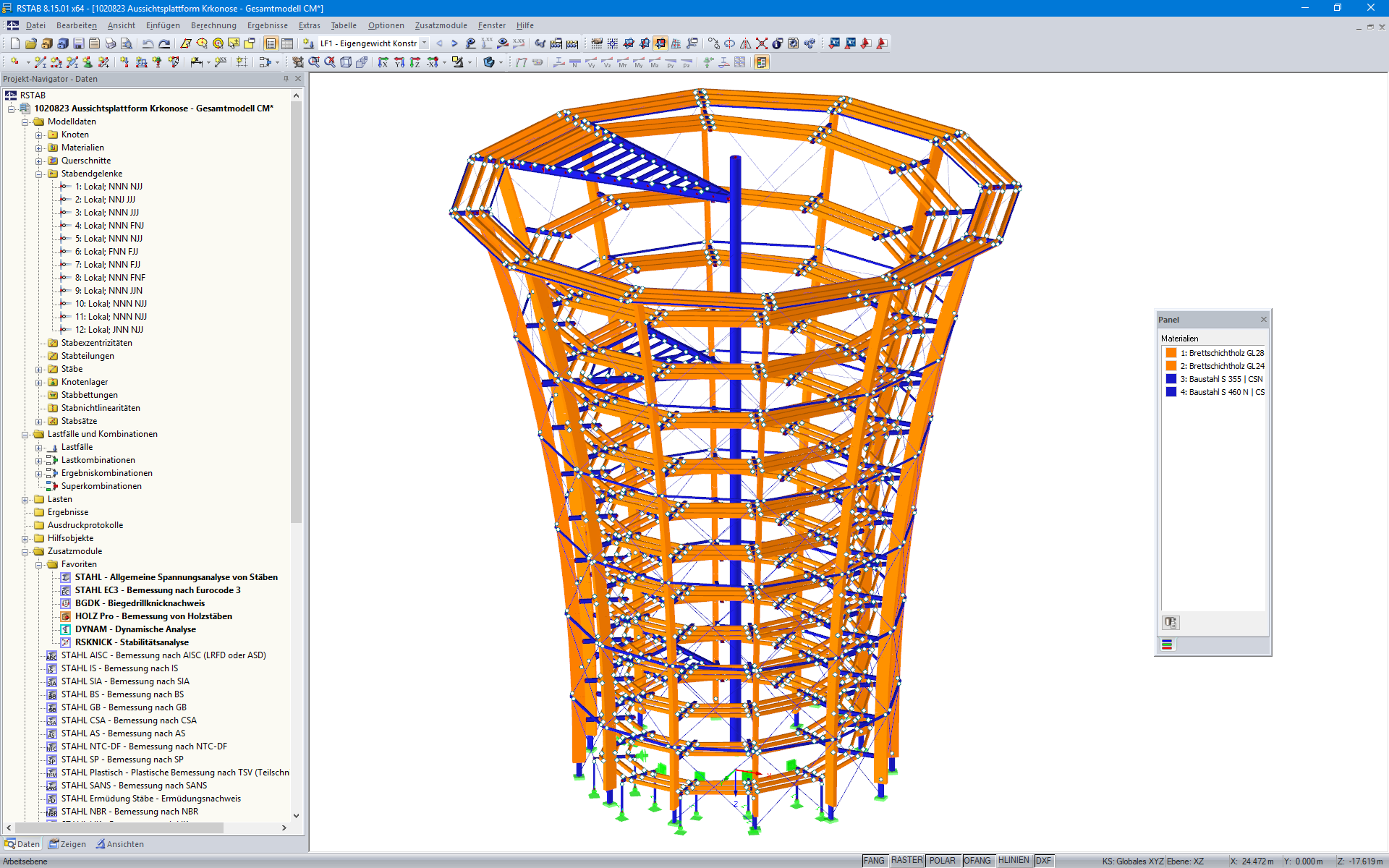Switch to the Ansichten navigator tab
Viewport: 1389px width, 868px height.
(x=120, y=844)
